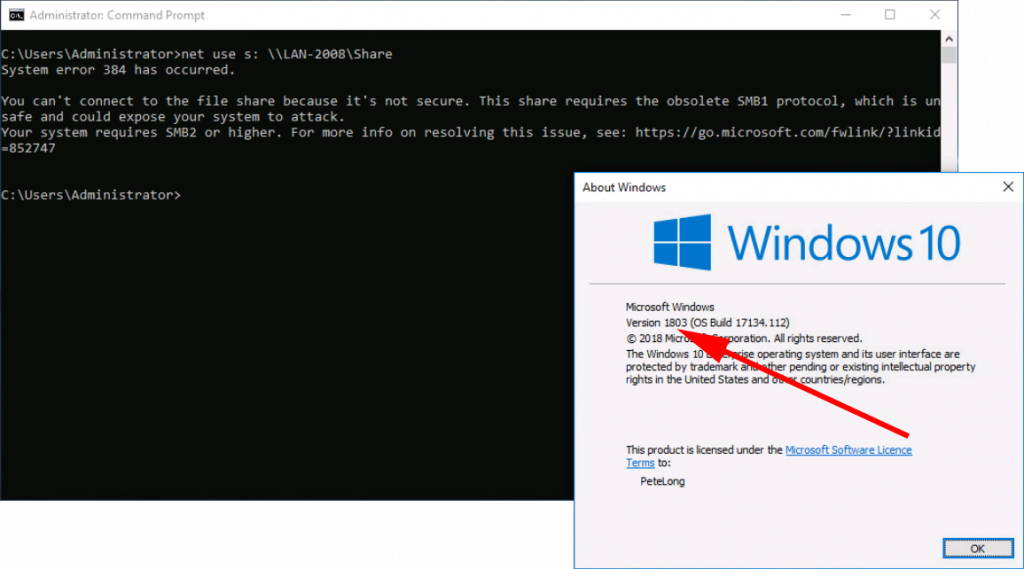This screenshot has width=1024, height=569.
Task: Click the 2018 copyright line
Action: click(743, 338)
